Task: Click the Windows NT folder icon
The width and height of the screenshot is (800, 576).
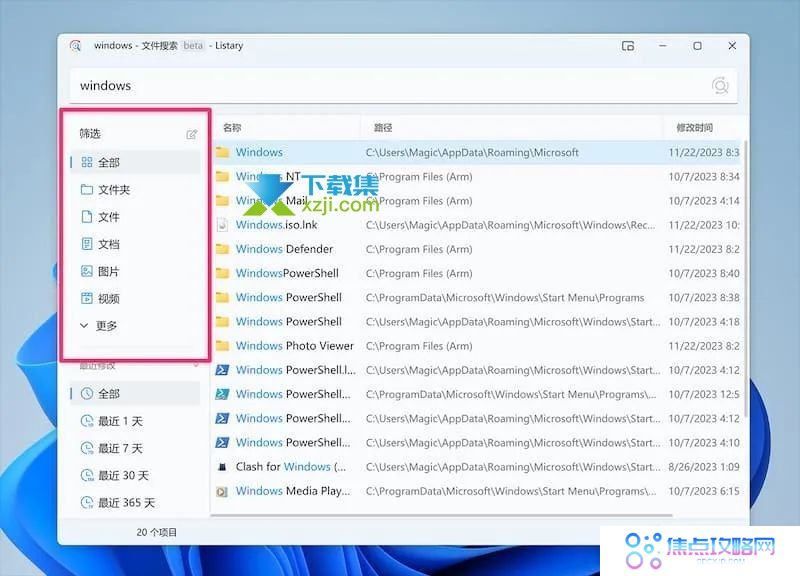Action: (222, 177)
